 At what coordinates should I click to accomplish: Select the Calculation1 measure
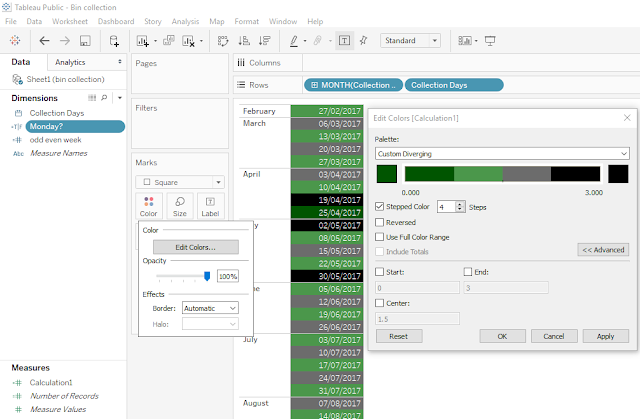click(51, 383)
